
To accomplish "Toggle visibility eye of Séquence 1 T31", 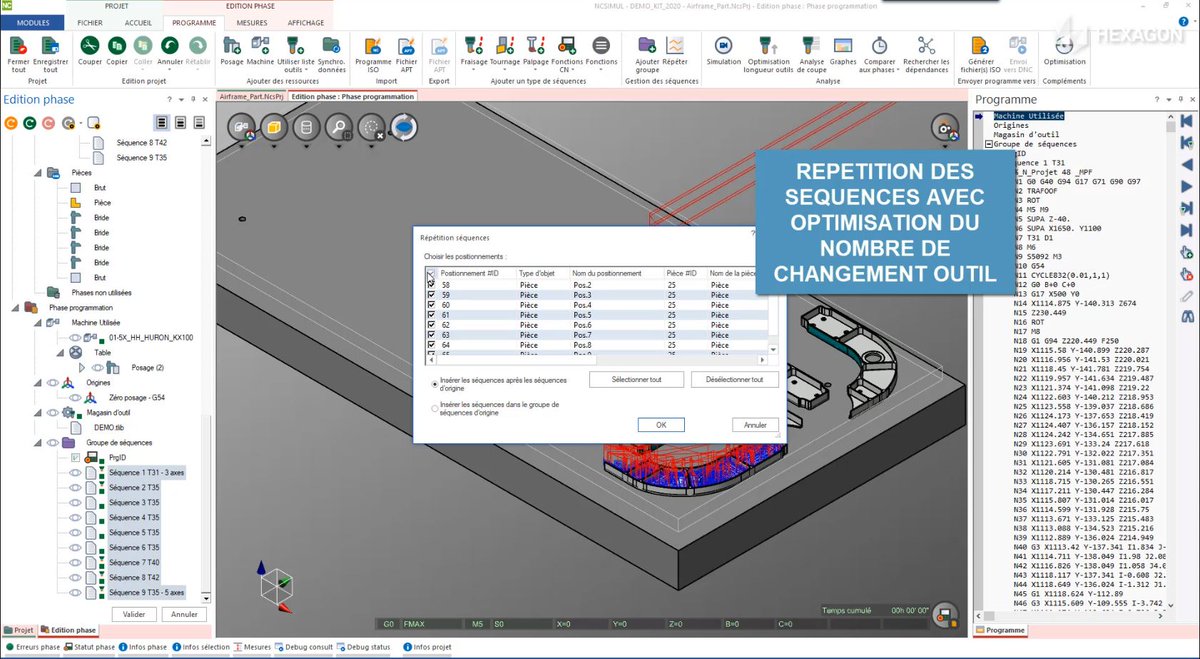I will [74, 472].
